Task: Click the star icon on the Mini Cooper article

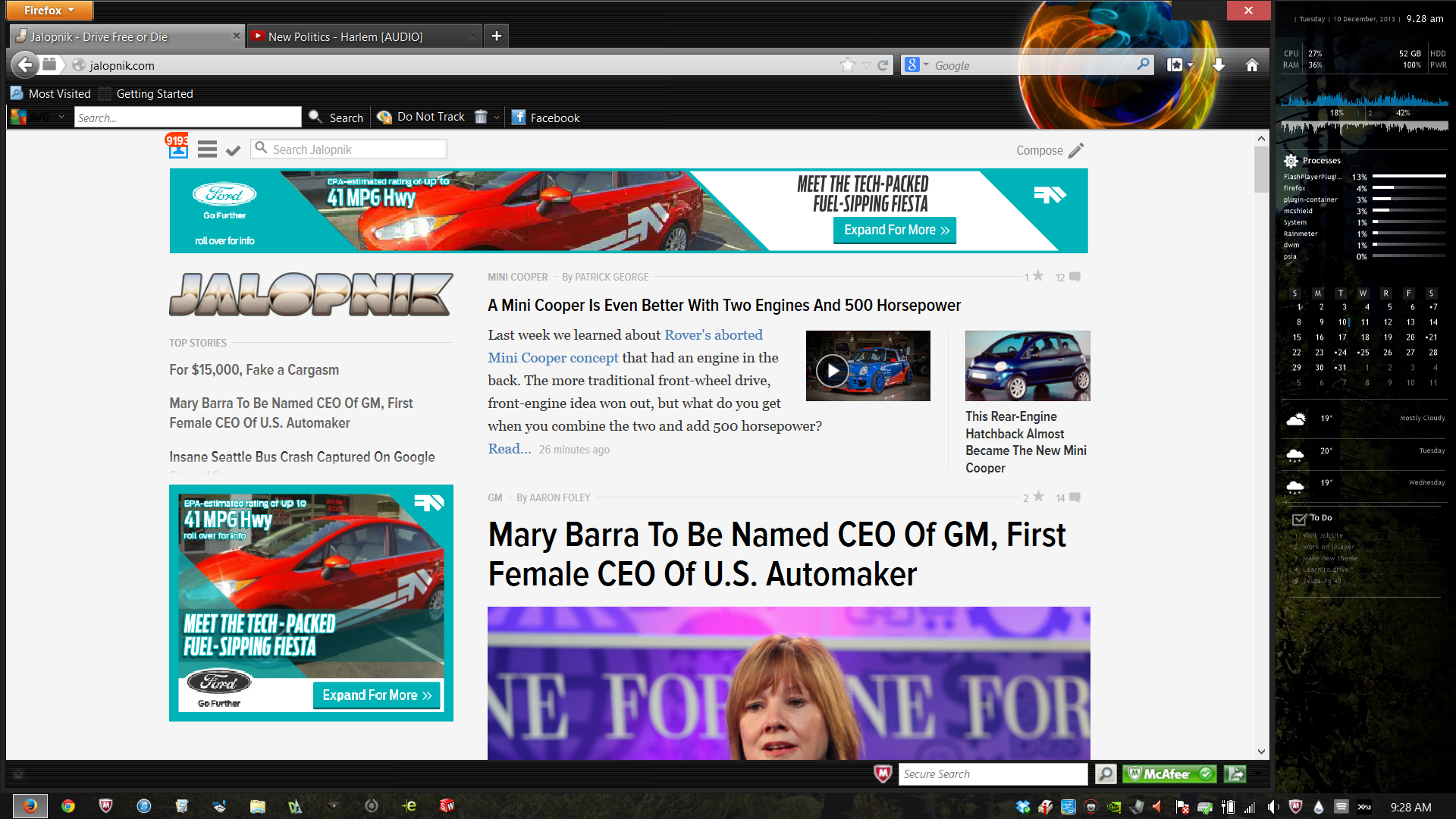Action: point(1038,276)
